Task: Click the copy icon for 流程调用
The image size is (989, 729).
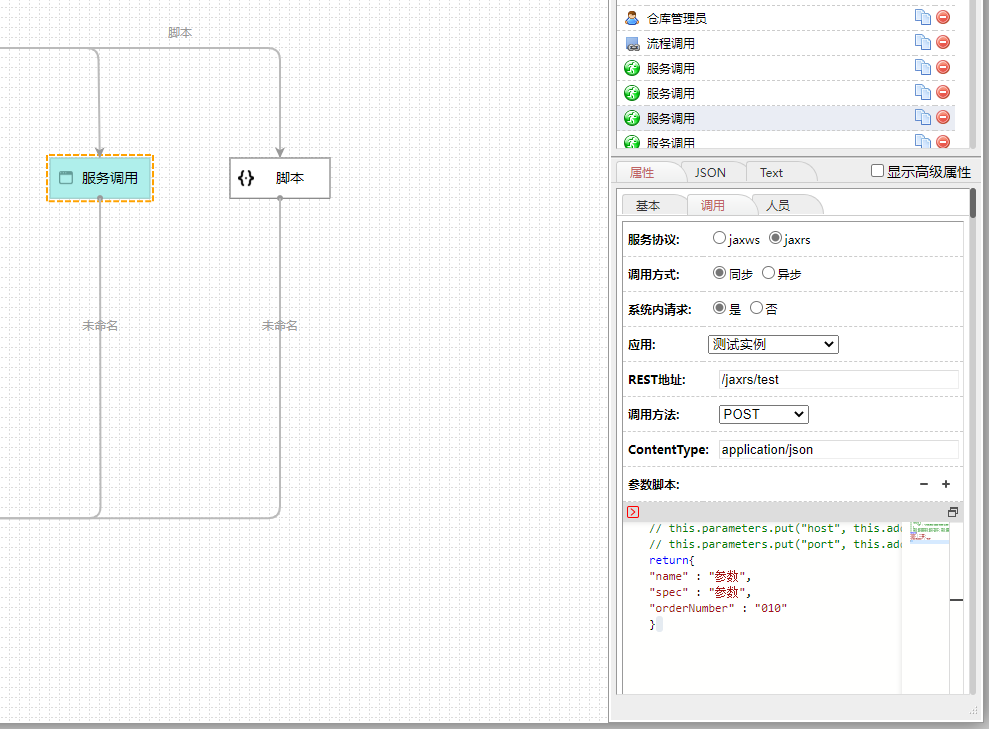Action: (x=922, y=42)
